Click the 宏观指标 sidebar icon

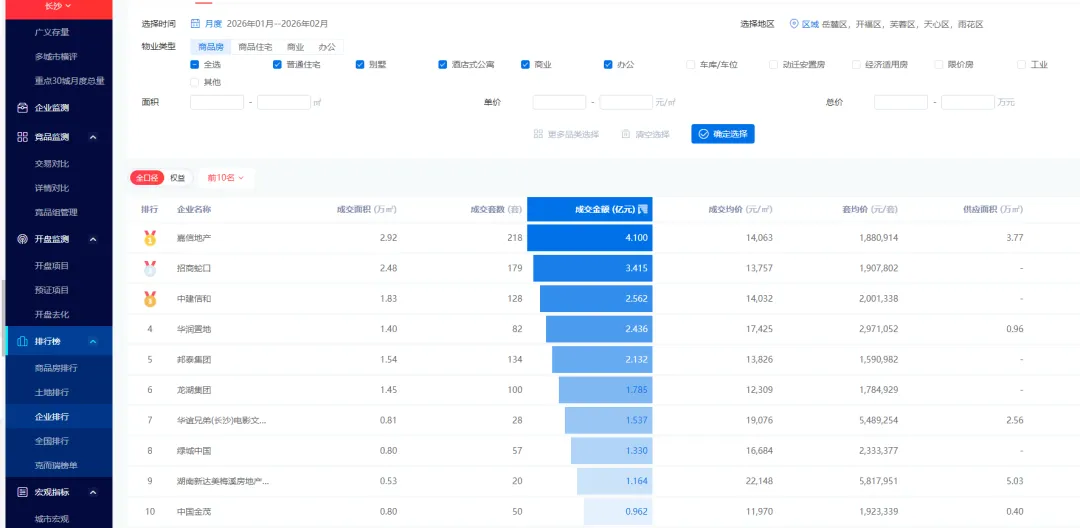tap(22, 492)
